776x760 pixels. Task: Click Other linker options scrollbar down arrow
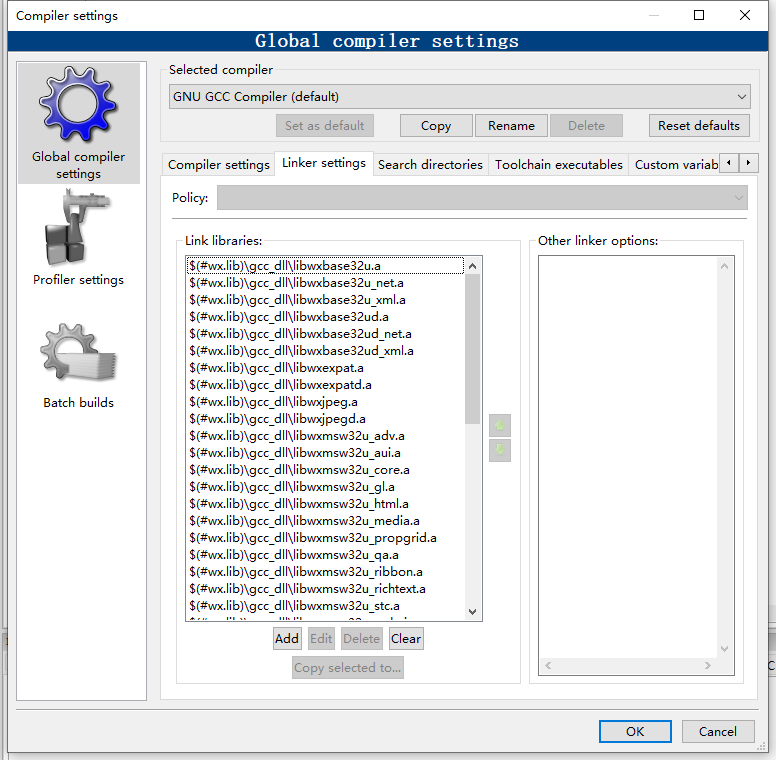click(x=725, y=649)
